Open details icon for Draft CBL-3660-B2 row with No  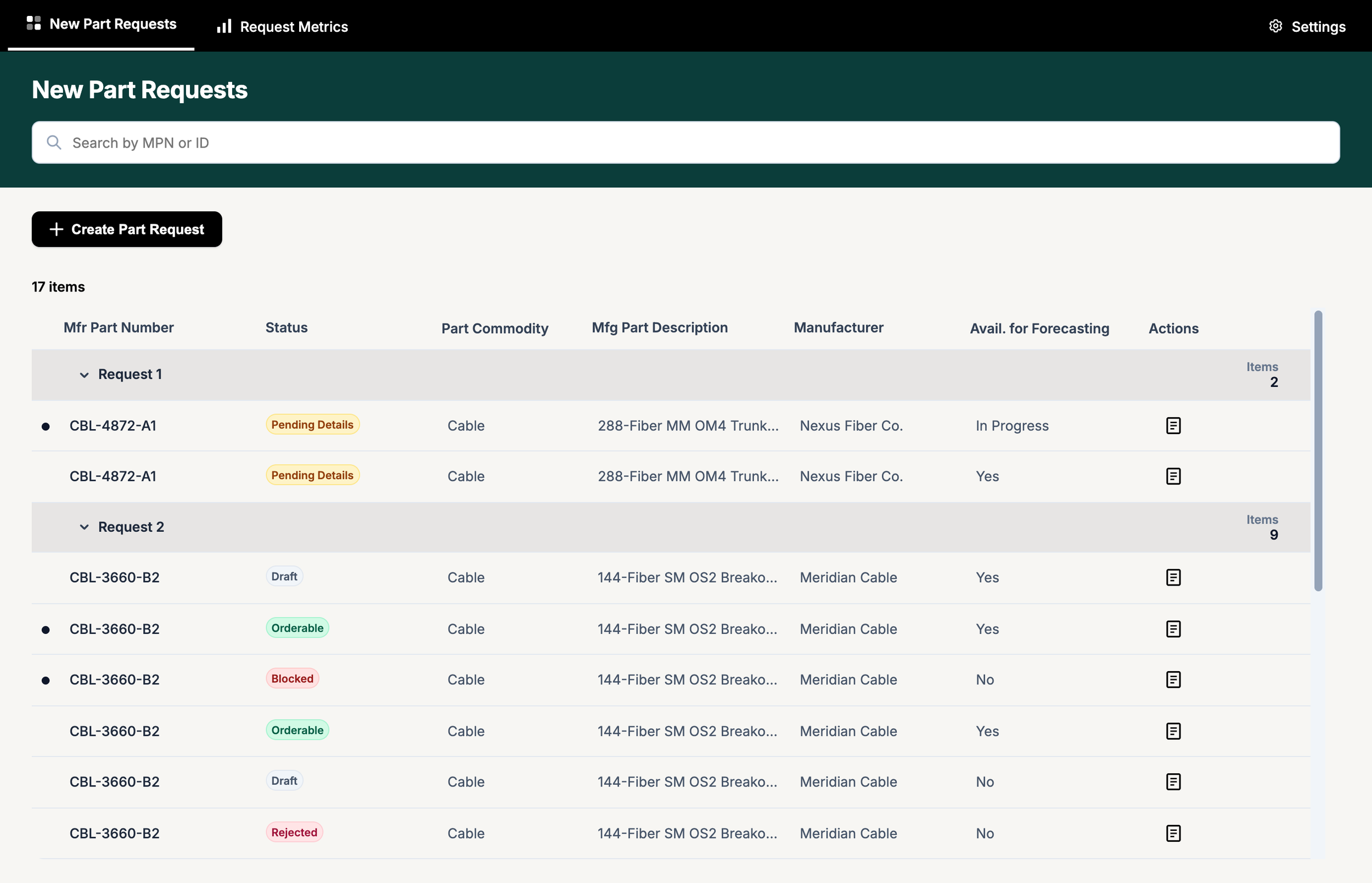(x=1173, y=781)
